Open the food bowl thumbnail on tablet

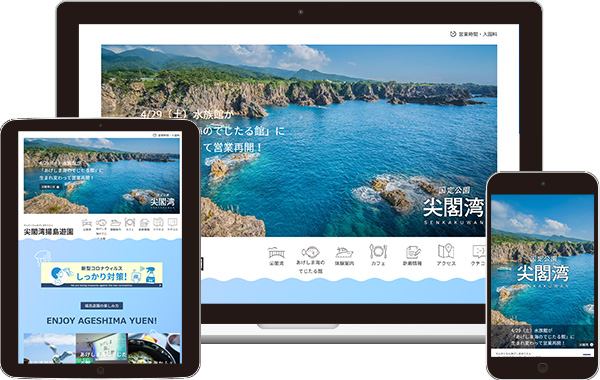[154, 348]
